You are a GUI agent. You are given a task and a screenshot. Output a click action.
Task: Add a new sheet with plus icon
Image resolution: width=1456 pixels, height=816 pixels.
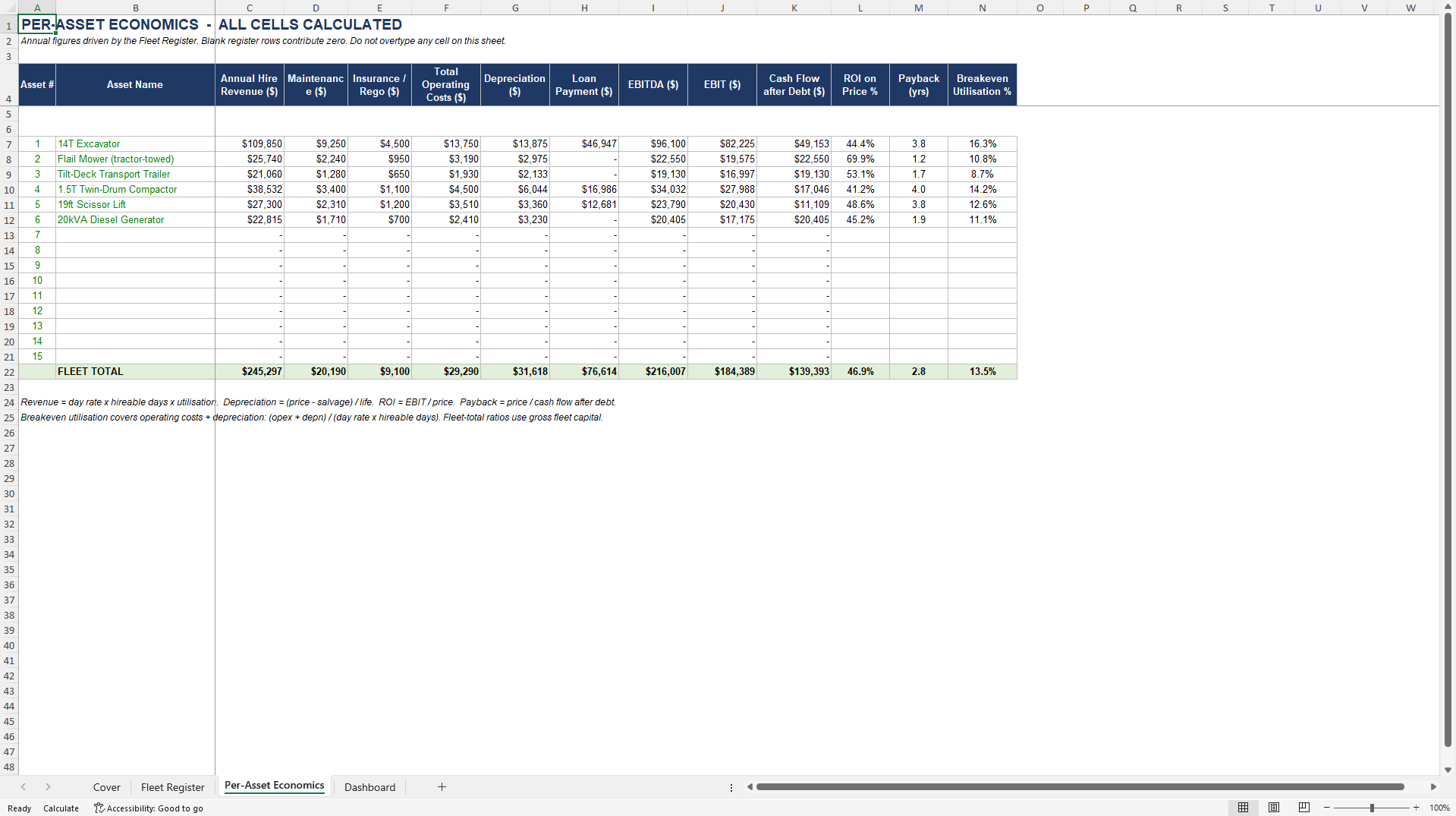click(442, 787)
